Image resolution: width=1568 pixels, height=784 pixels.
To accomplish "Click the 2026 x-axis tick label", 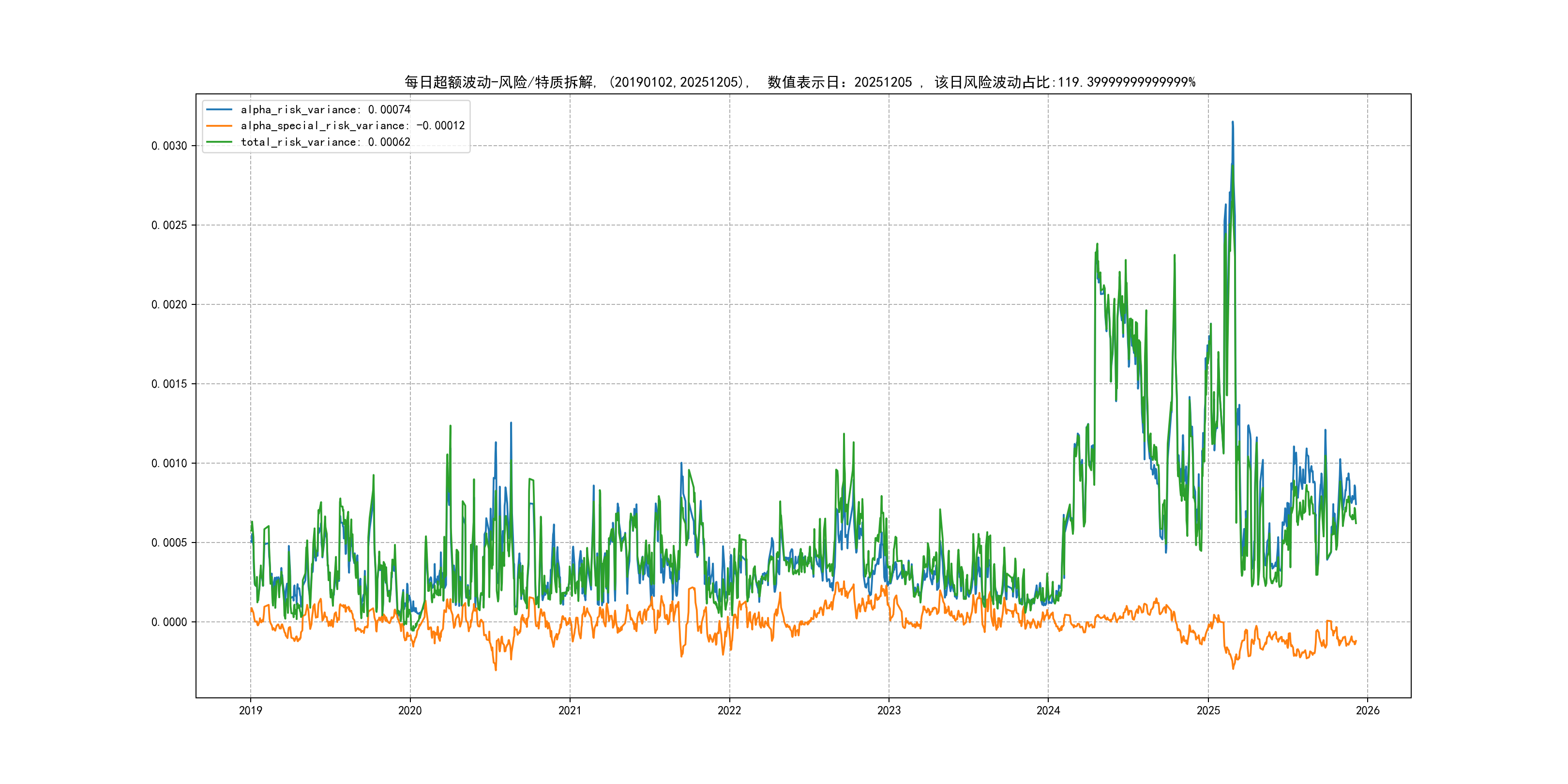I will coord(1368,710).
